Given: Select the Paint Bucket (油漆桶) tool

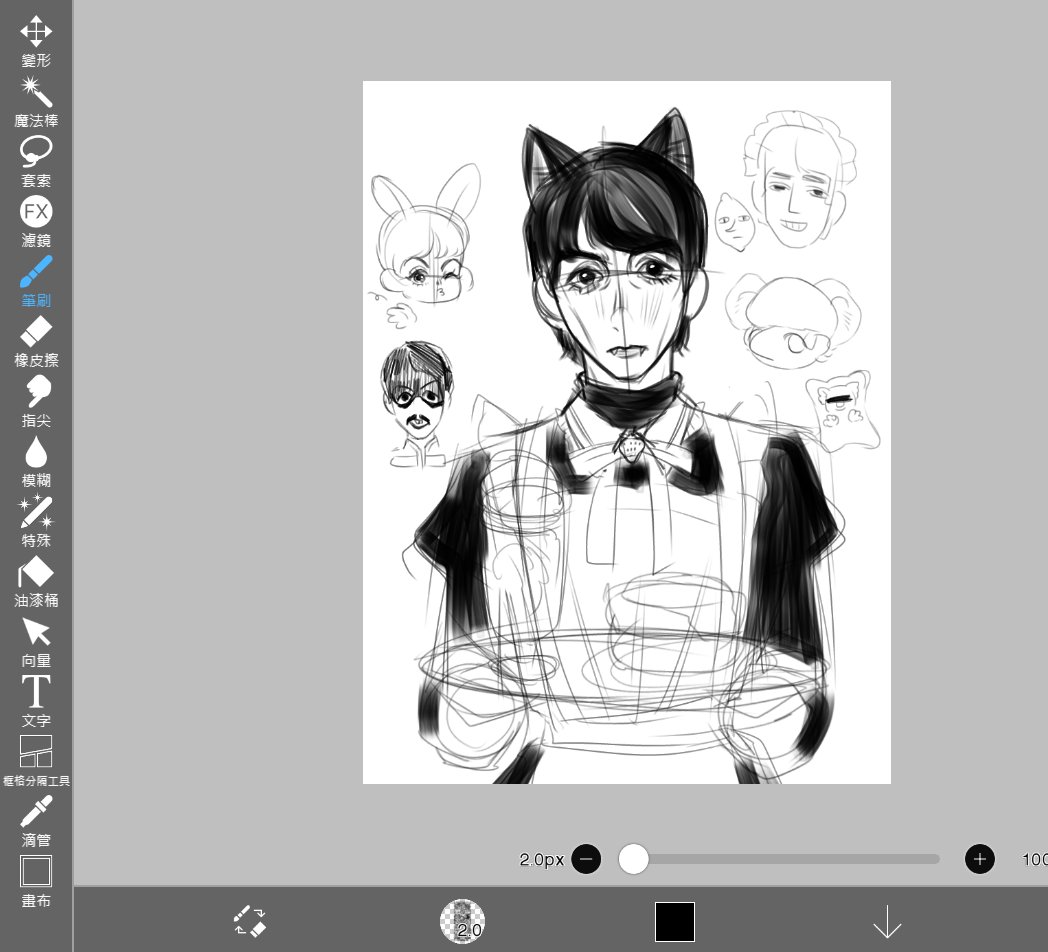Looking at the screenshot, I should coord(35,581).
